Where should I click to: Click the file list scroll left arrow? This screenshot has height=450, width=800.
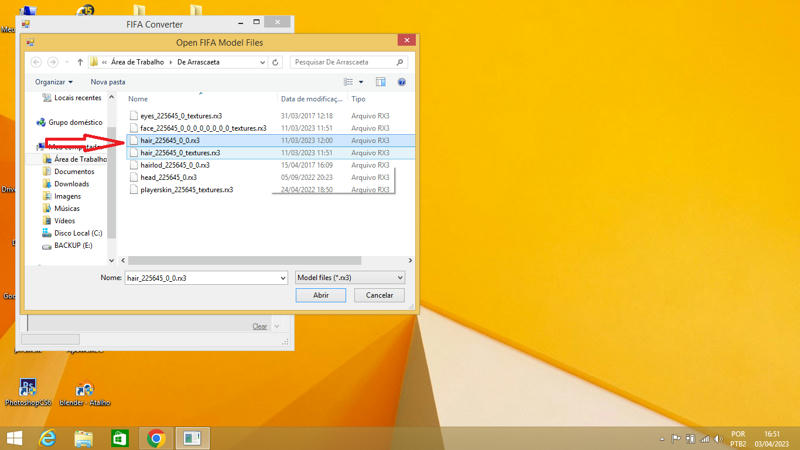click(x=123, y=260)
